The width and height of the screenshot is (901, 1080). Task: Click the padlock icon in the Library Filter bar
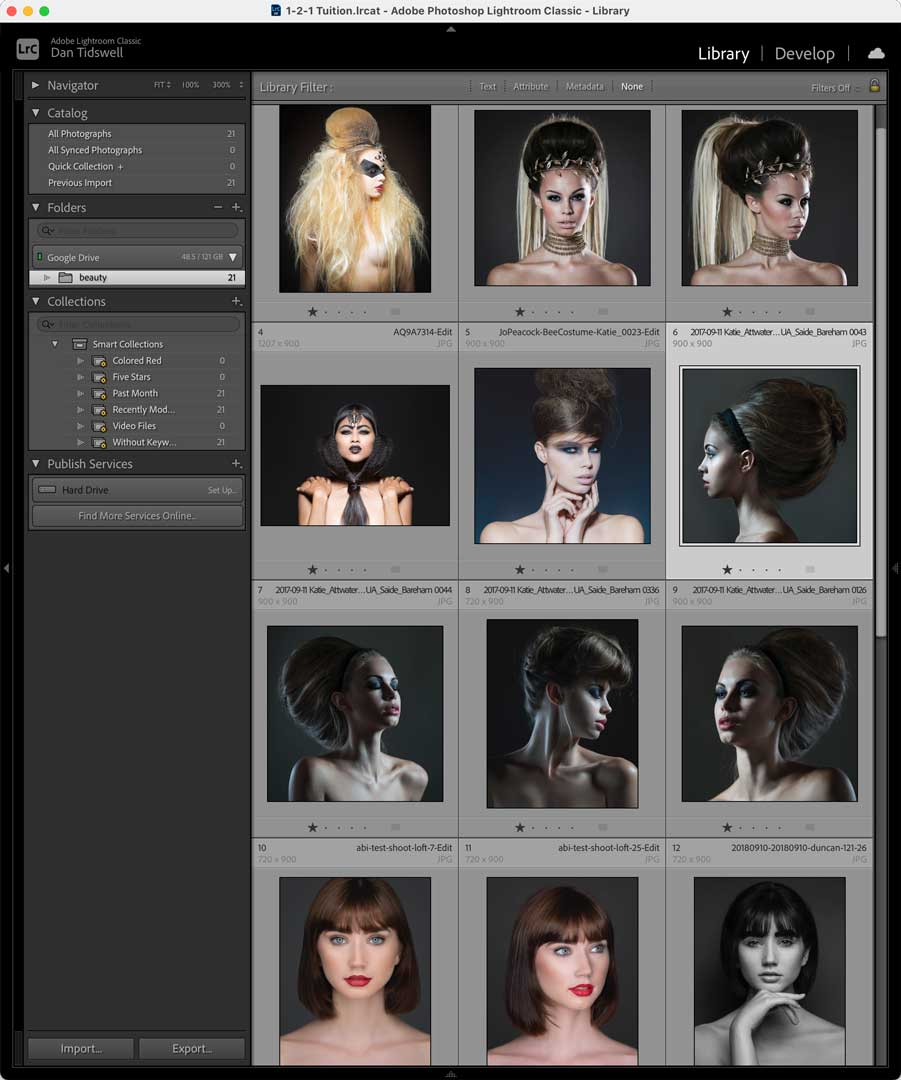pos(874,86)
